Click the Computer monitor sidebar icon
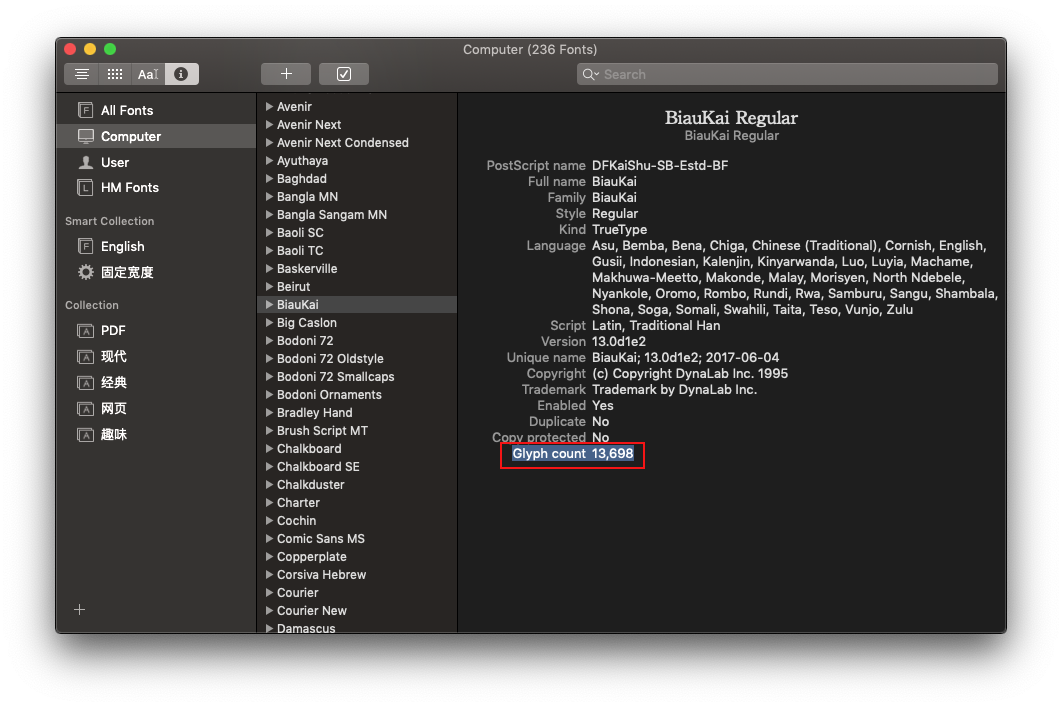 point(85,136)
